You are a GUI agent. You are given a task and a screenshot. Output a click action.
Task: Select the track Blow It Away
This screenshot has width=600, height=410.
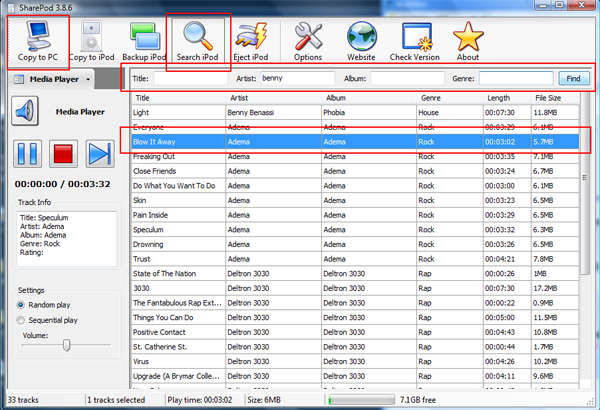click(355, 142)
